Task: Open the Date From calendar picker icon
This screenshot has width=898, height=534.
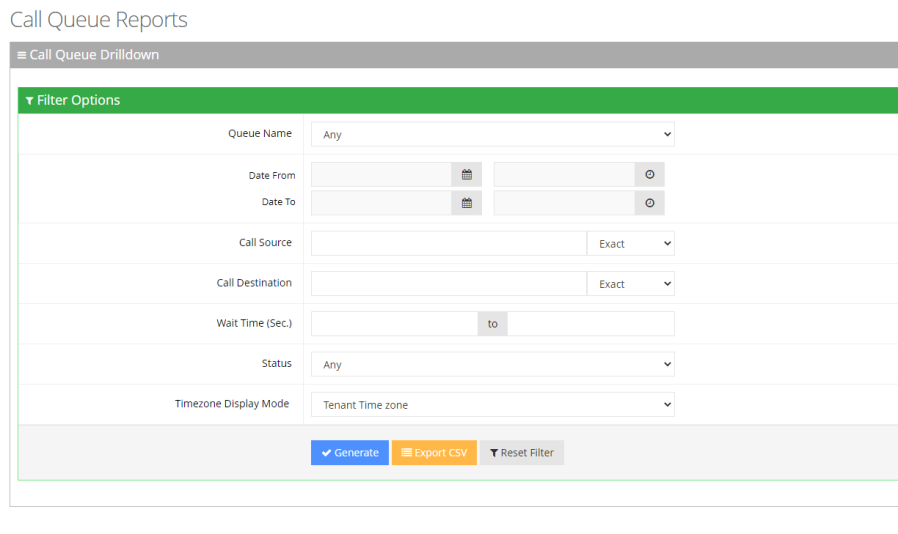Action: tap(466, 175)
